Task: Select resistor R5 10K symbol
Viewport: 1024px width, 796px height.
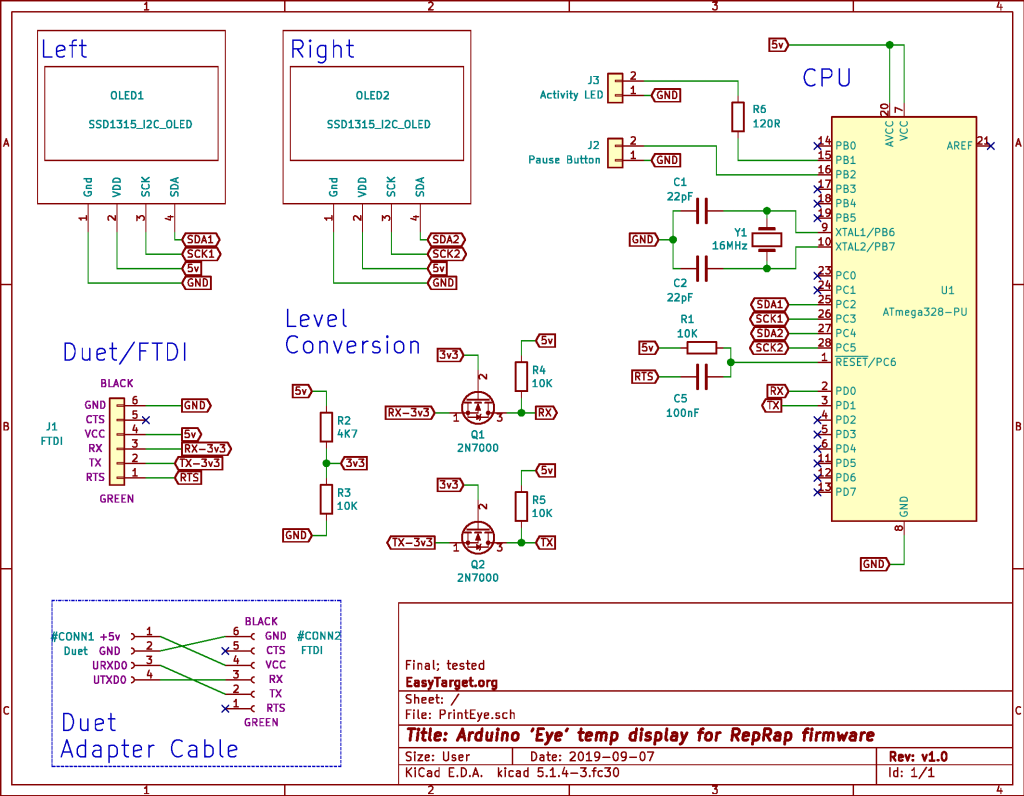Action: [x=521, y=506]
